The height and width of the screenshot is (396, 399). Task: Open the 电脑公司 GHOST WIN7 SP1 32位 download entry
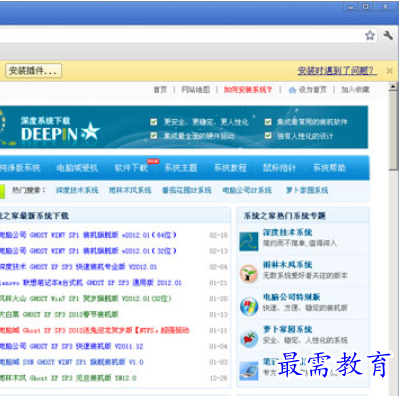pyautogui.click(x=88, y=251)
